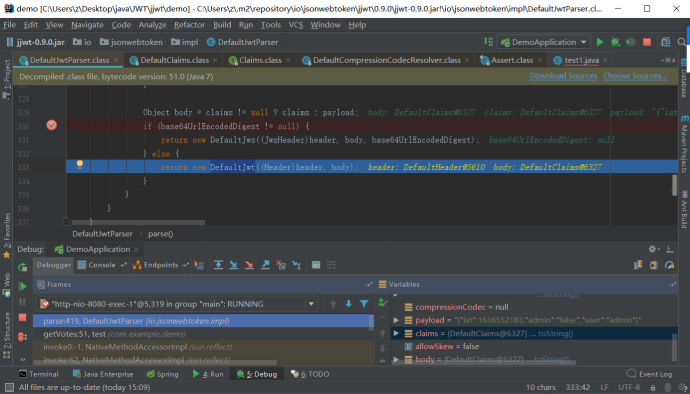Open the Terminal tool window

coord(39,374)
